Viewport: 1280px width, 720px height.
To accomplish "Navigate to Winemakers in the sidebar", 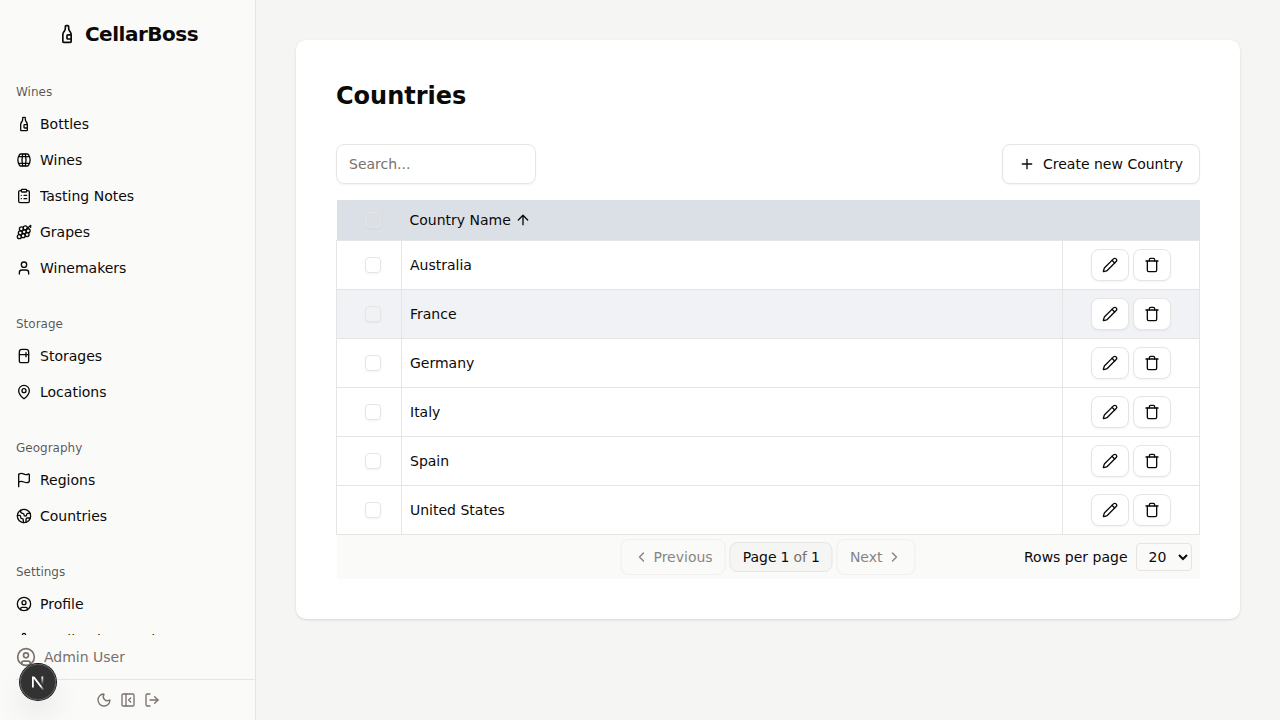I will [82, 268].
